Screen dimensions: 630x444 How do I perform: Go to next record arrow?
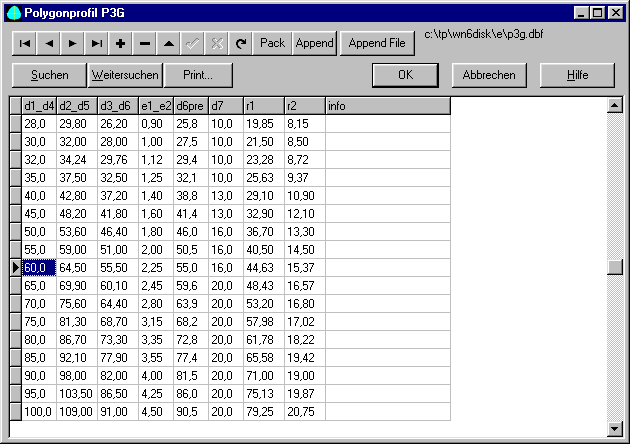pos(72,44)
